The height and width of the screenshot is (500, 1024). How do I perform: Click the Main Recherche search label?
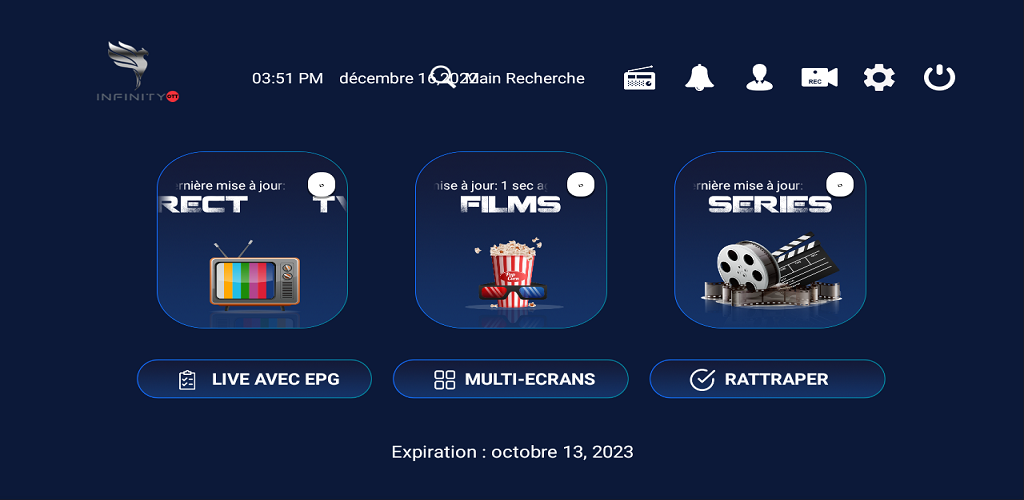click(x=526, y=78)
